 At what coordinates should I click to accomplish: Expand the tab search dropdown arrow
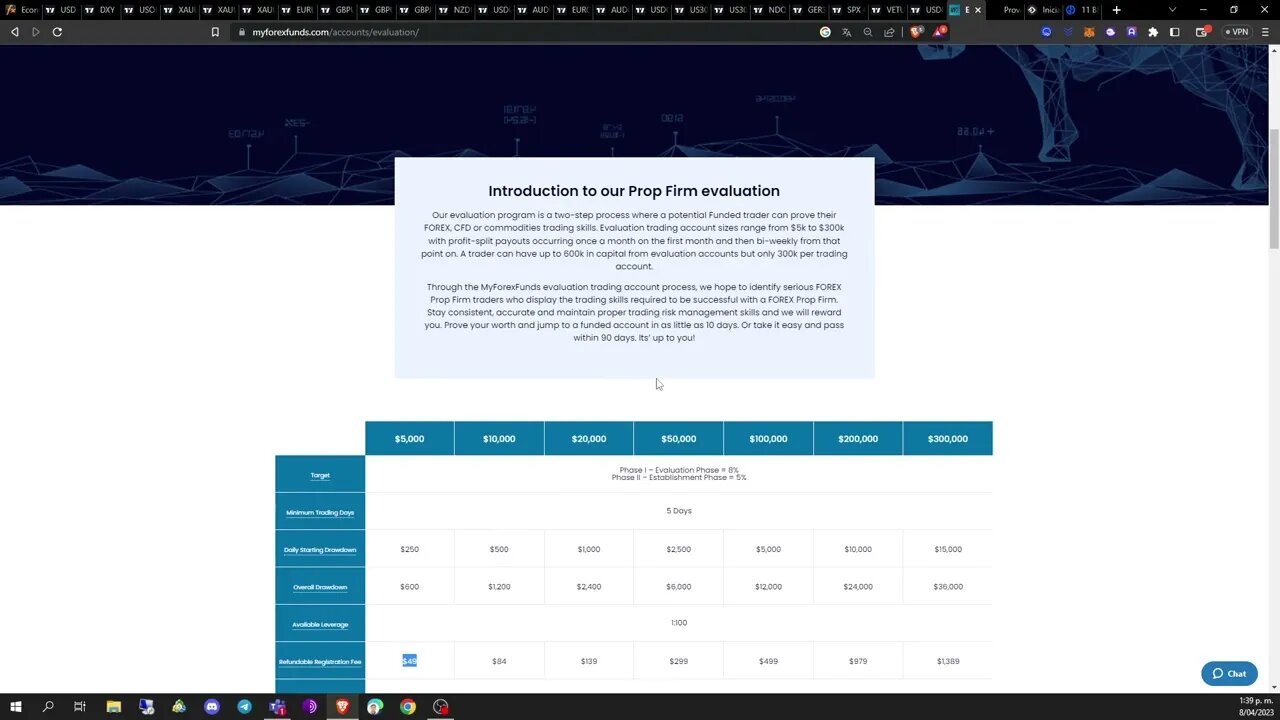pyautogui.click(x=1172, y=10)
